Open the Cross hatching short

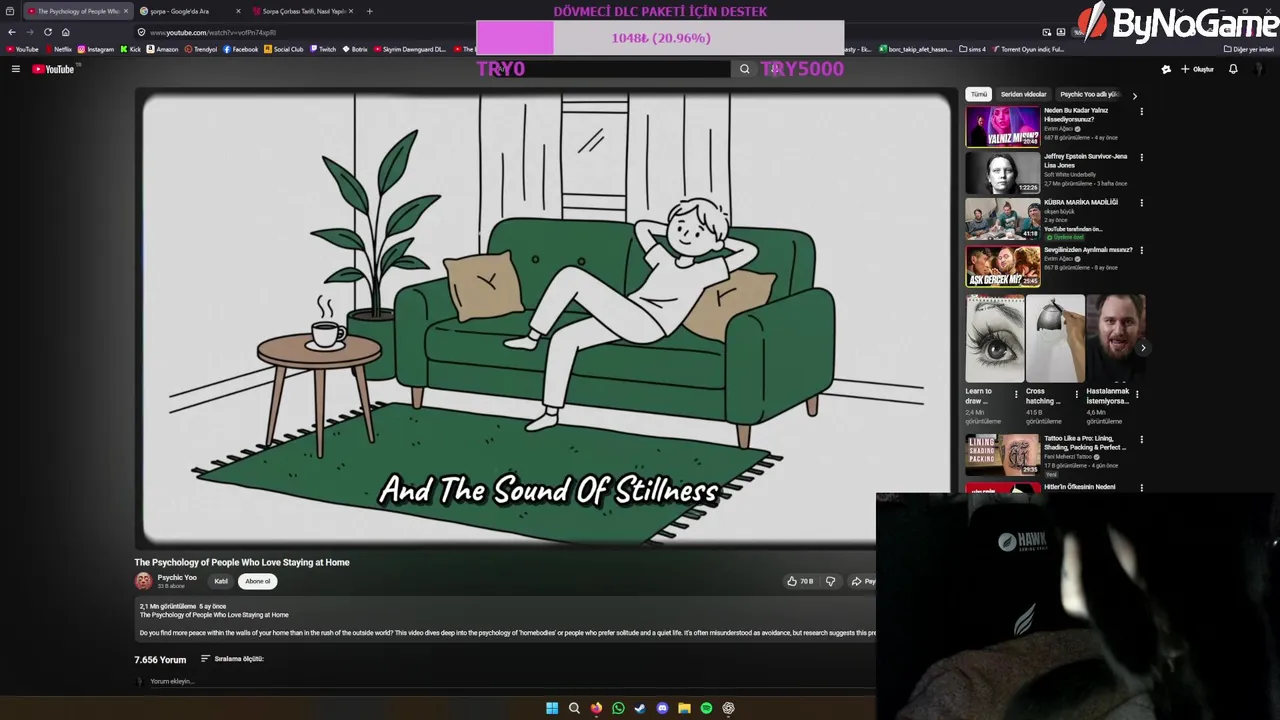click(1054, 340)
